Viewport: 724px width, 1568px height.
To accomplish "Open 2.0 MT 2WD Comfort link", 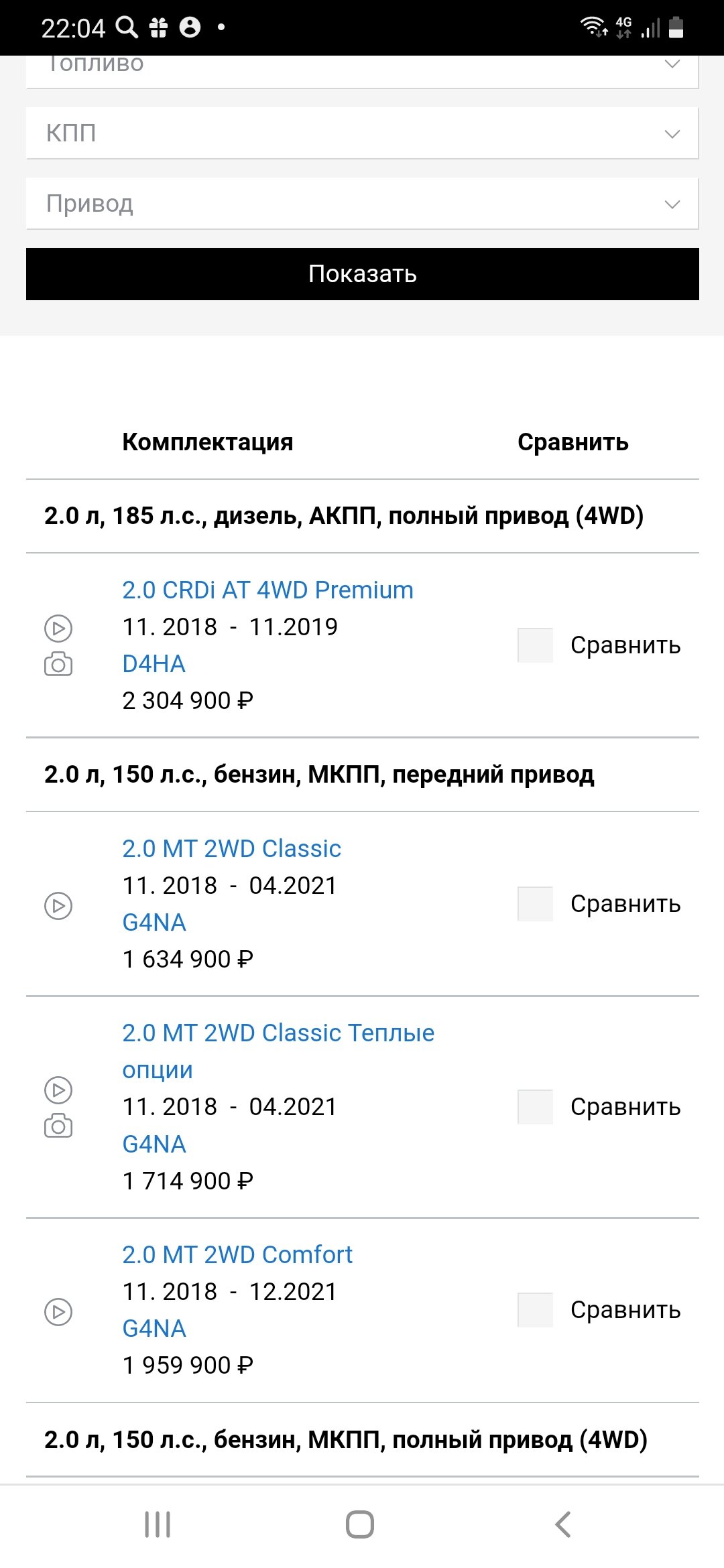I will click(x=237, y=1254).
